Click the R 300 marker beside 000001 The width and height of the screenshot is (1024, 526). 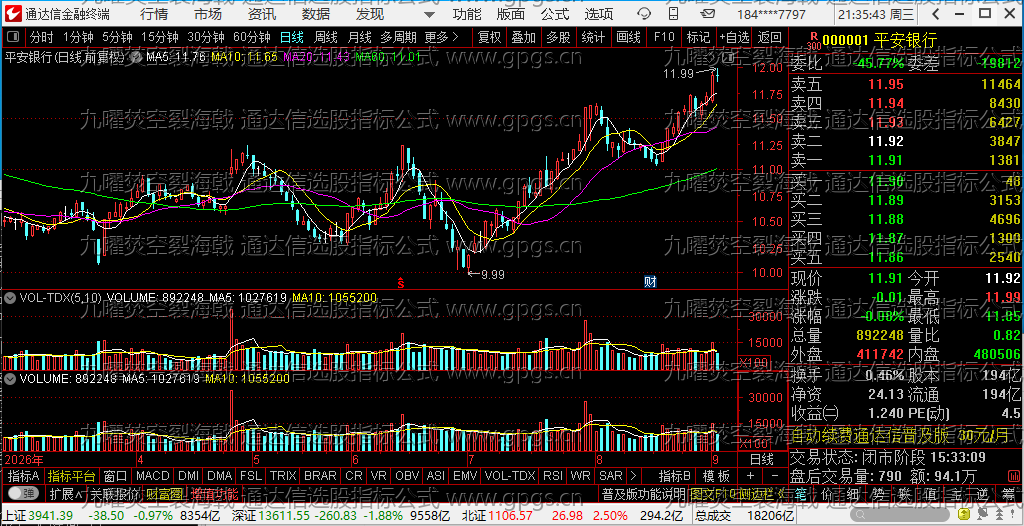coord(813,42)
